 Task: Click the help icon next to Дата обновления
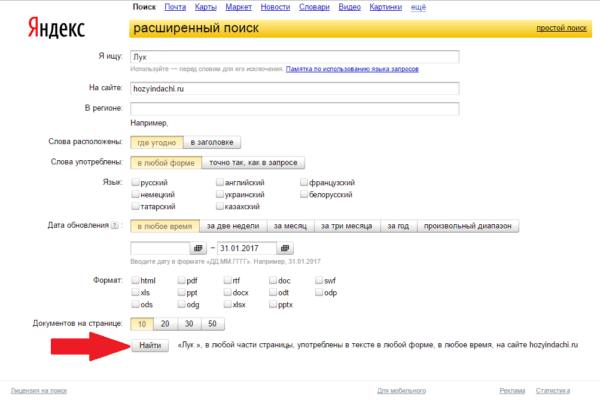[x=116, y=227]
